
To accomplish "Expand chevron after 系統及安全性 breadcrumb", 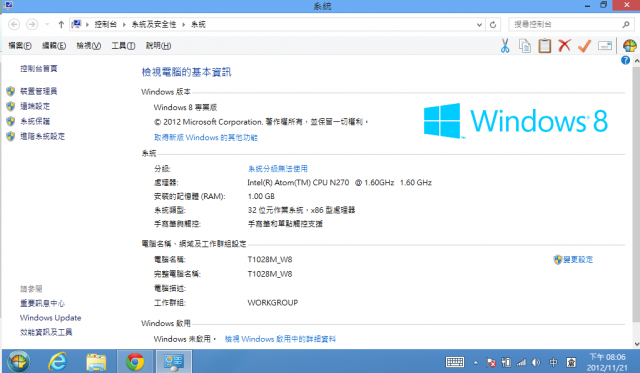I will [x=184, y=24].
